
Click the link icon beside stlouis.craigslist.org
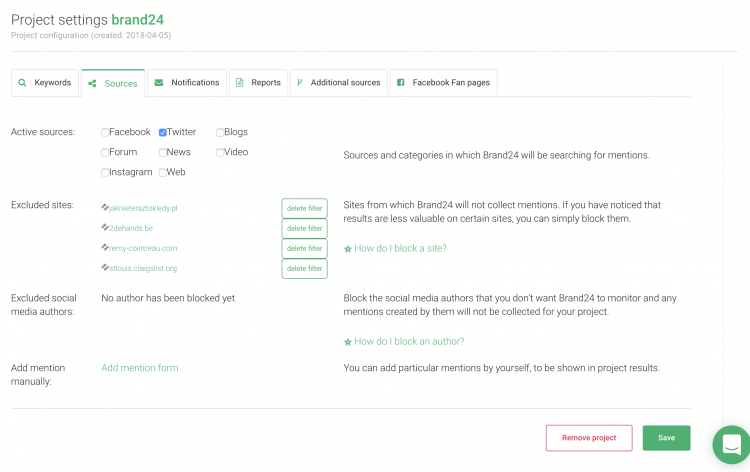click(105, 268)
